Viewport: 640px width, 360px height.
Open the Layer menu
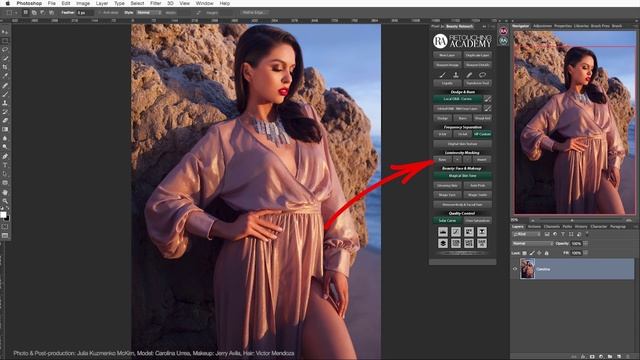click(x=102, y=3)
